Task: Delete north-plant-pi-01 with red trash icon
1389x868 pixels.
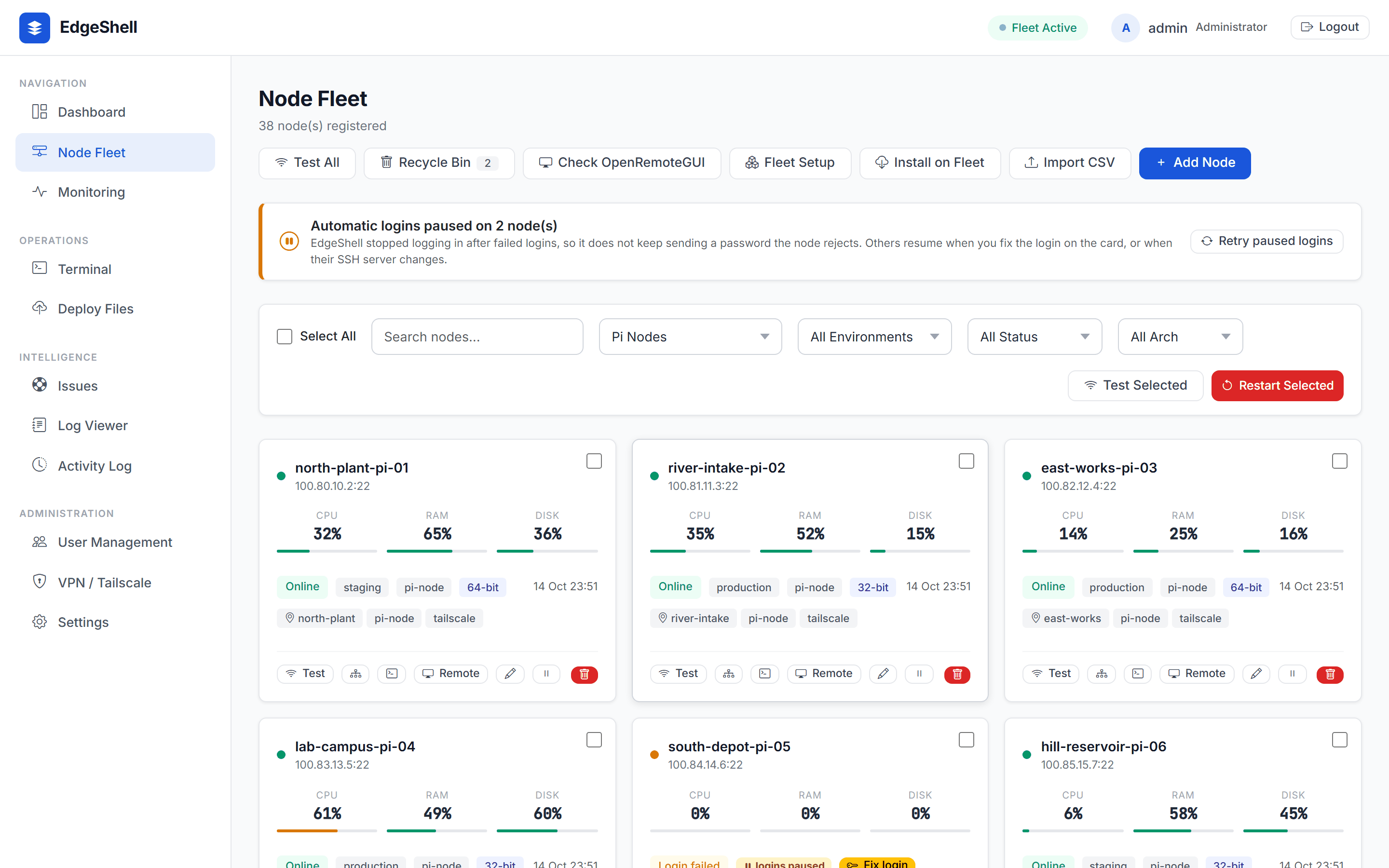Action: (x=585, y=674)
